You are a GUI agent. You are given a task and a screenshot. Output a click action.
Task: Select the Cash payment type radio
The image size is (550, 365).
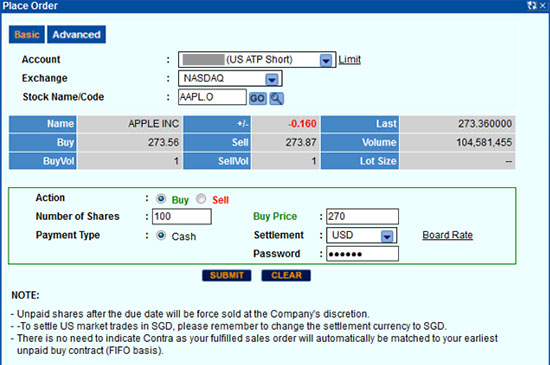161,235
